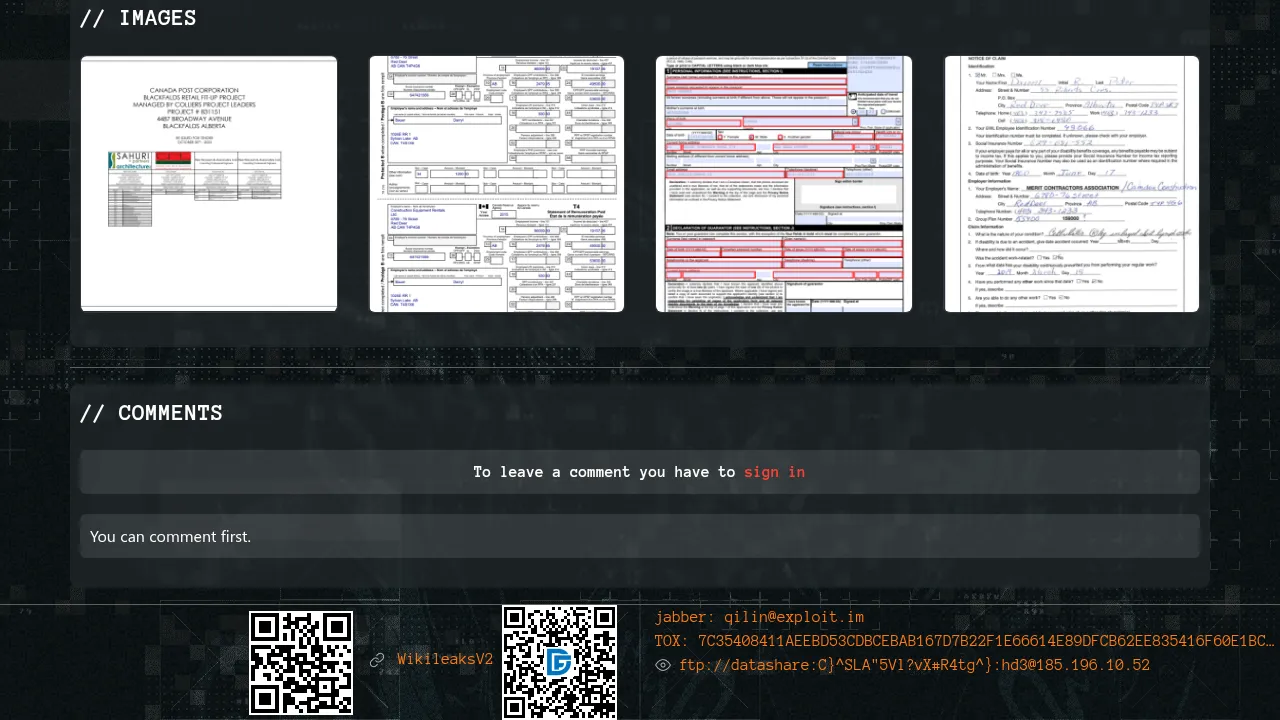Click the sign in link
The width and height of the screenshot is (1280, 720).
[774, 472]
